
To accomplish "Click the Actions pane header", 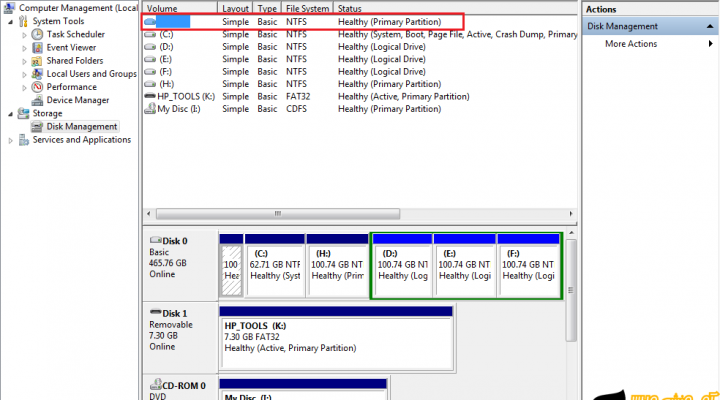I will coord(650,9).
